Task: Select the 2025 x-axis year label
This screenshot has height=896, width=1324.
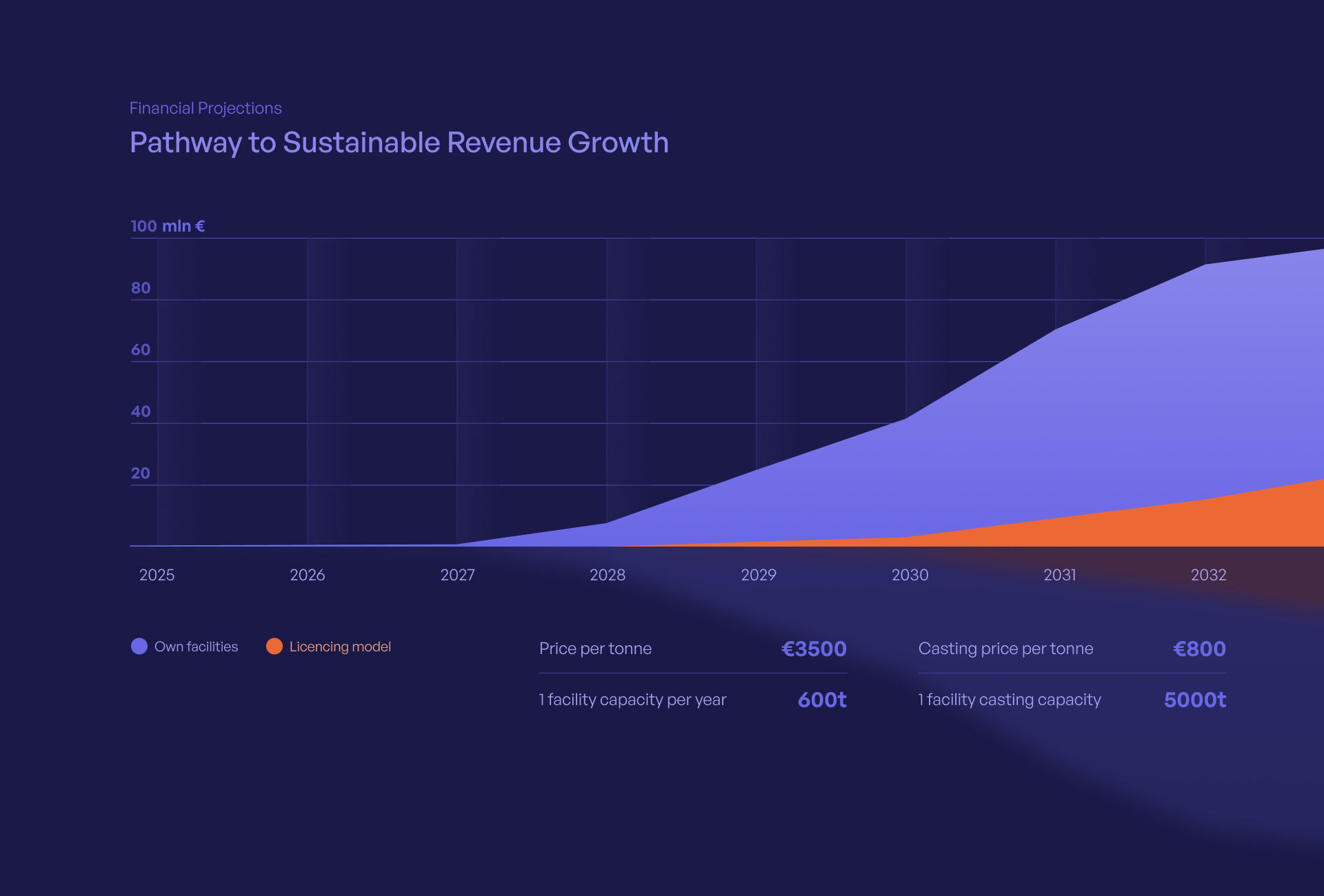Action: [157, 575]
